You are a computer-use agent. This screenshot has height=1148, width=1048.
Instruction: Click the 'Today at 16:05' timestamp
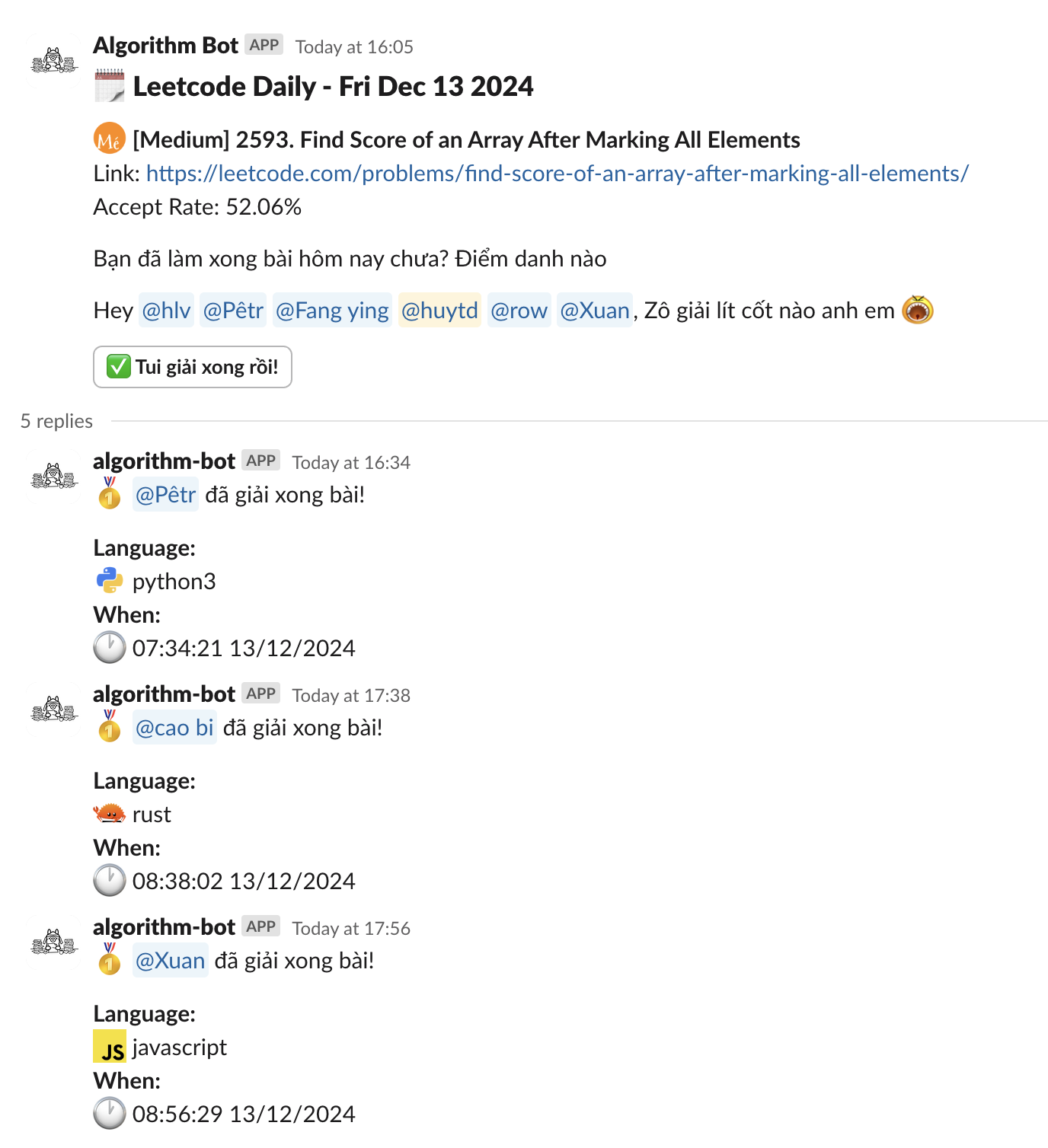354,47
